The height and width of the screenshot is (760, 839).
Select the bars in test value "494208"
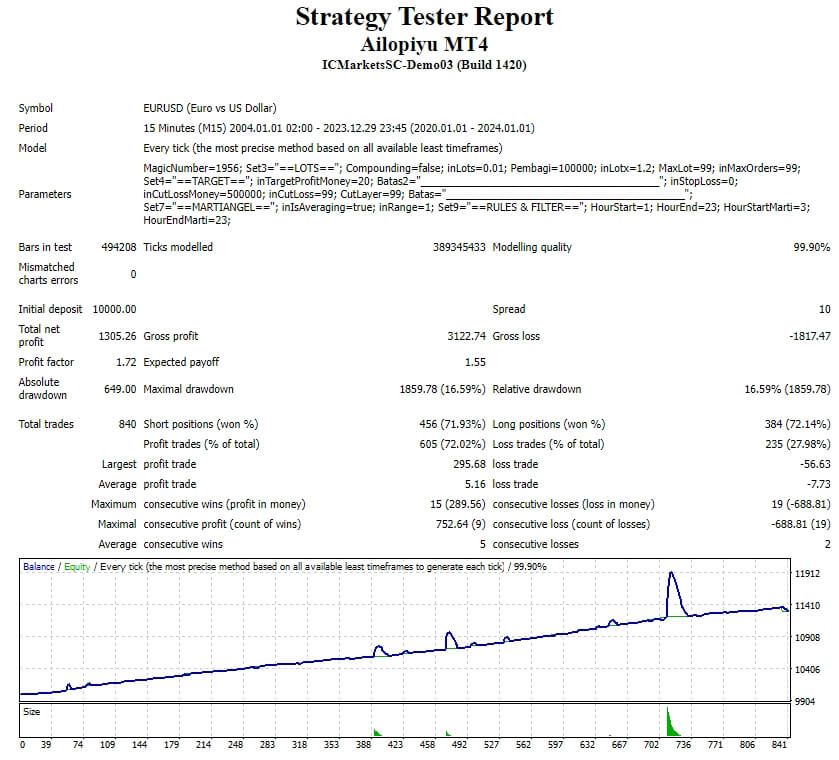click(119, 247)
